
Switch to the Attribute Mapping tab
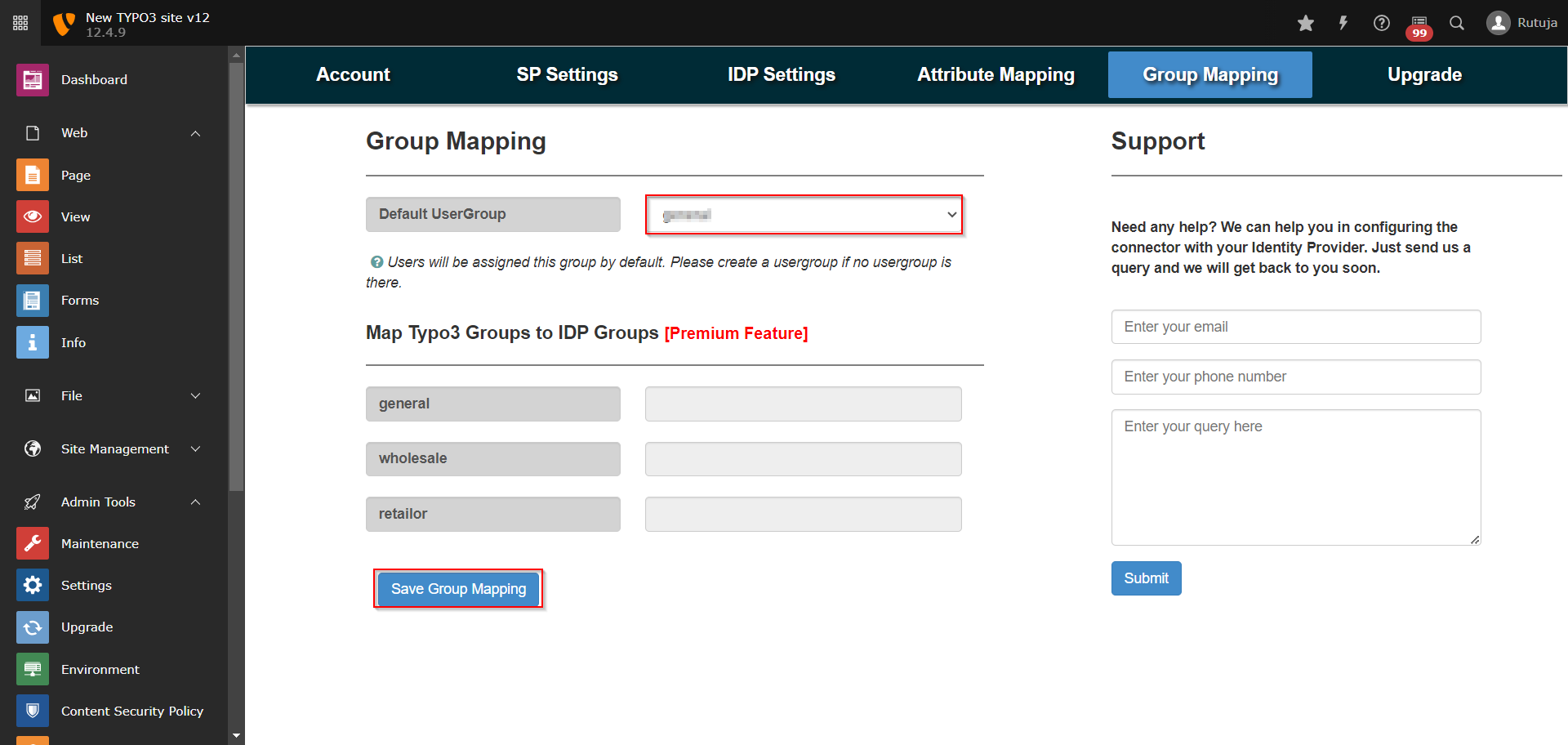[x=996, y=74]
